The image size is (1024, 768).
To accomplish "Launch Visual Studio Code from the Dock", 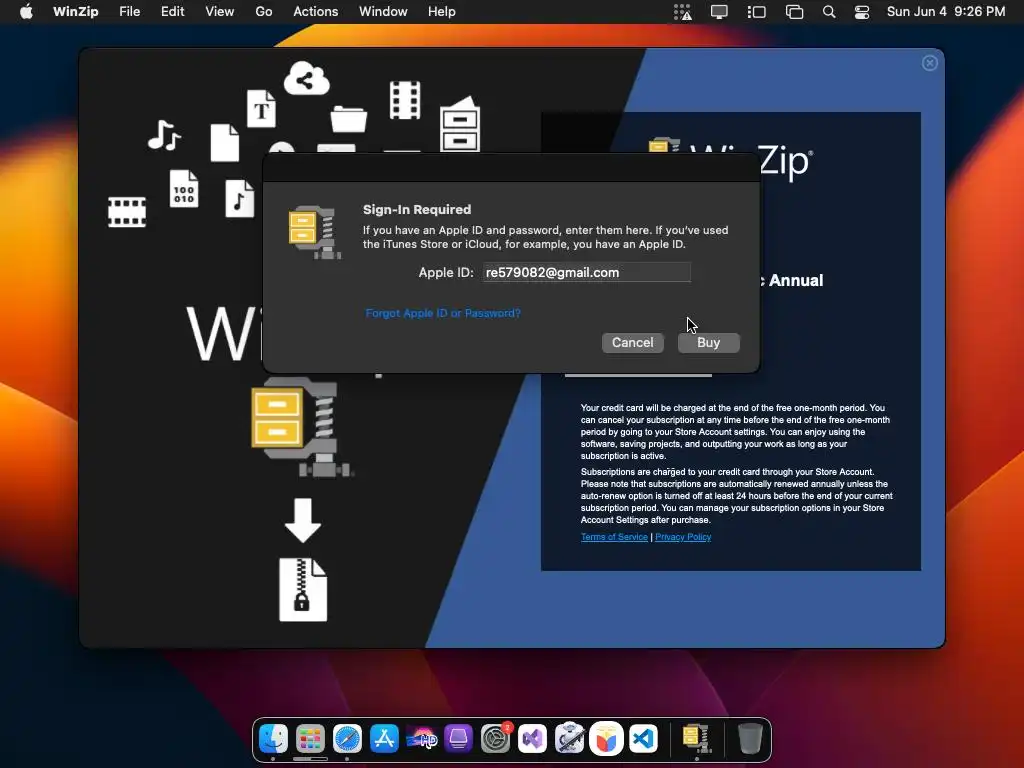I will coord(643,739).
